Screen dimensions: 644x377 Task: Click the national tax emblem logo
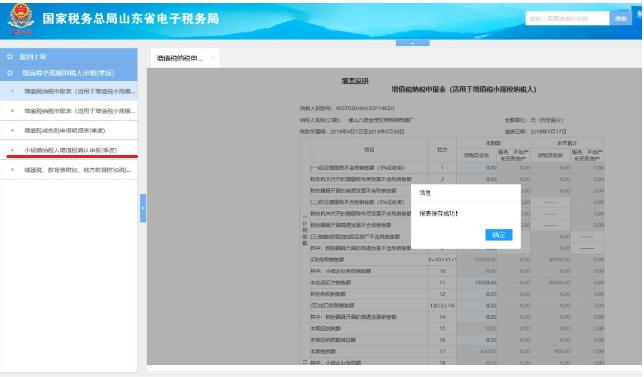(x=21, y=18)
